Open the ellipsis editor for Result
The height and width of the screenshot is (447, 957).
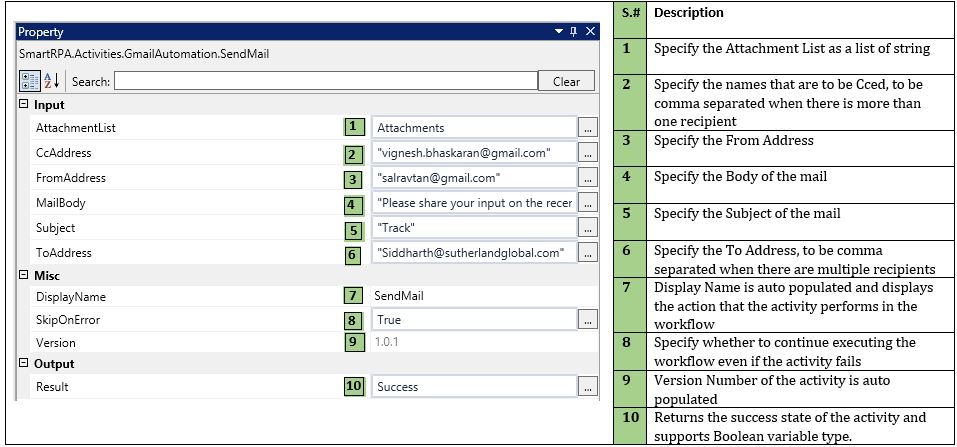pyautogui.click(x=589, y=387)
